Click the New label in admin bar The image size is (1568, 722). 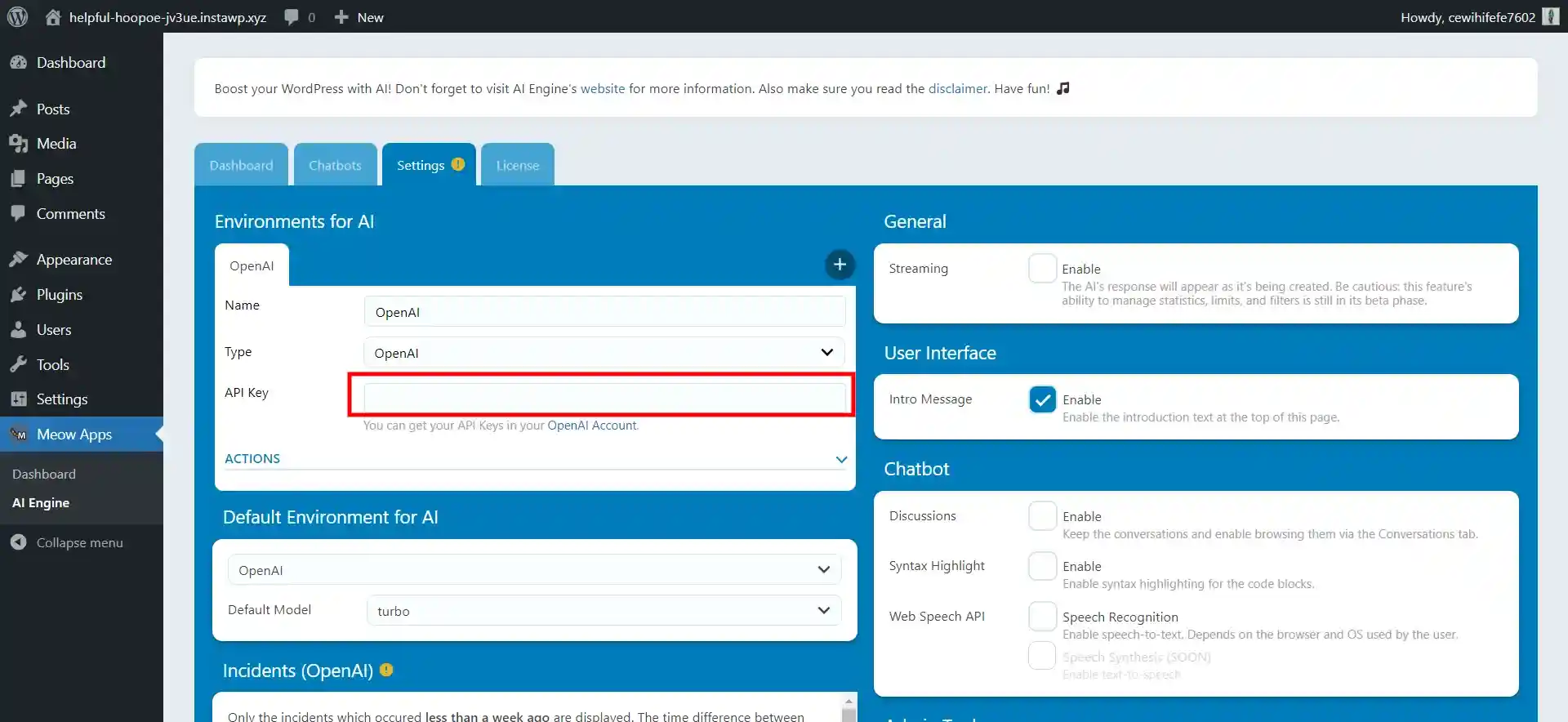[370, 17]
